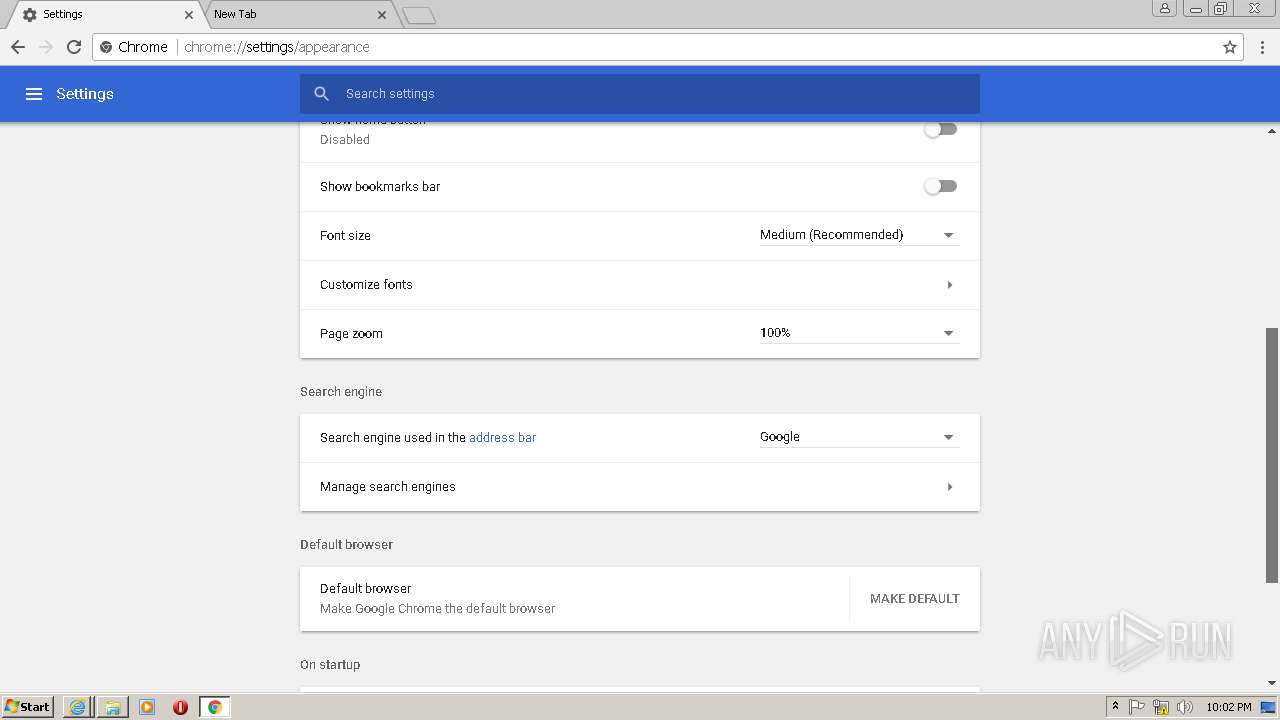The width and height of the screenshot is (1280, 720).
Task: Click the magnifier icon in Search settings
Action: 322,94
